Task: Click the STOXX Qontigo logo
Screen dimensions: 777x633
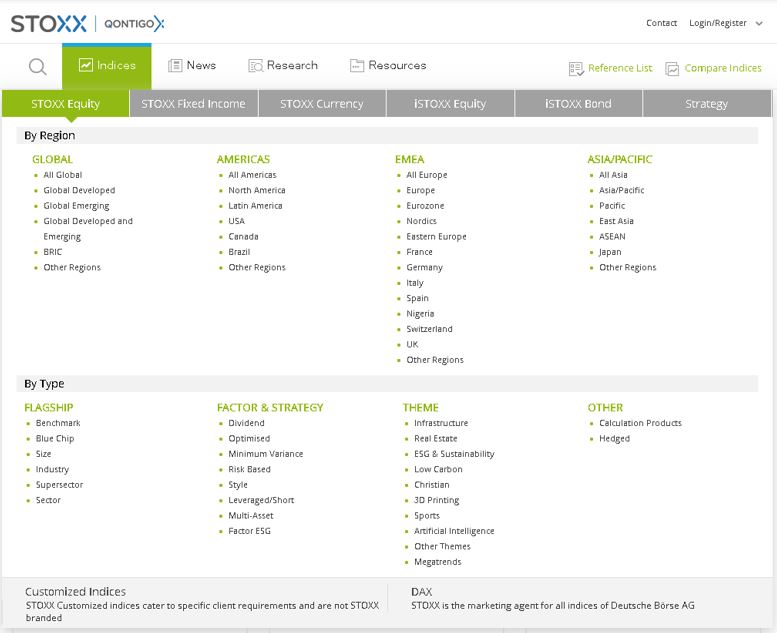Action: coord(88,23)
